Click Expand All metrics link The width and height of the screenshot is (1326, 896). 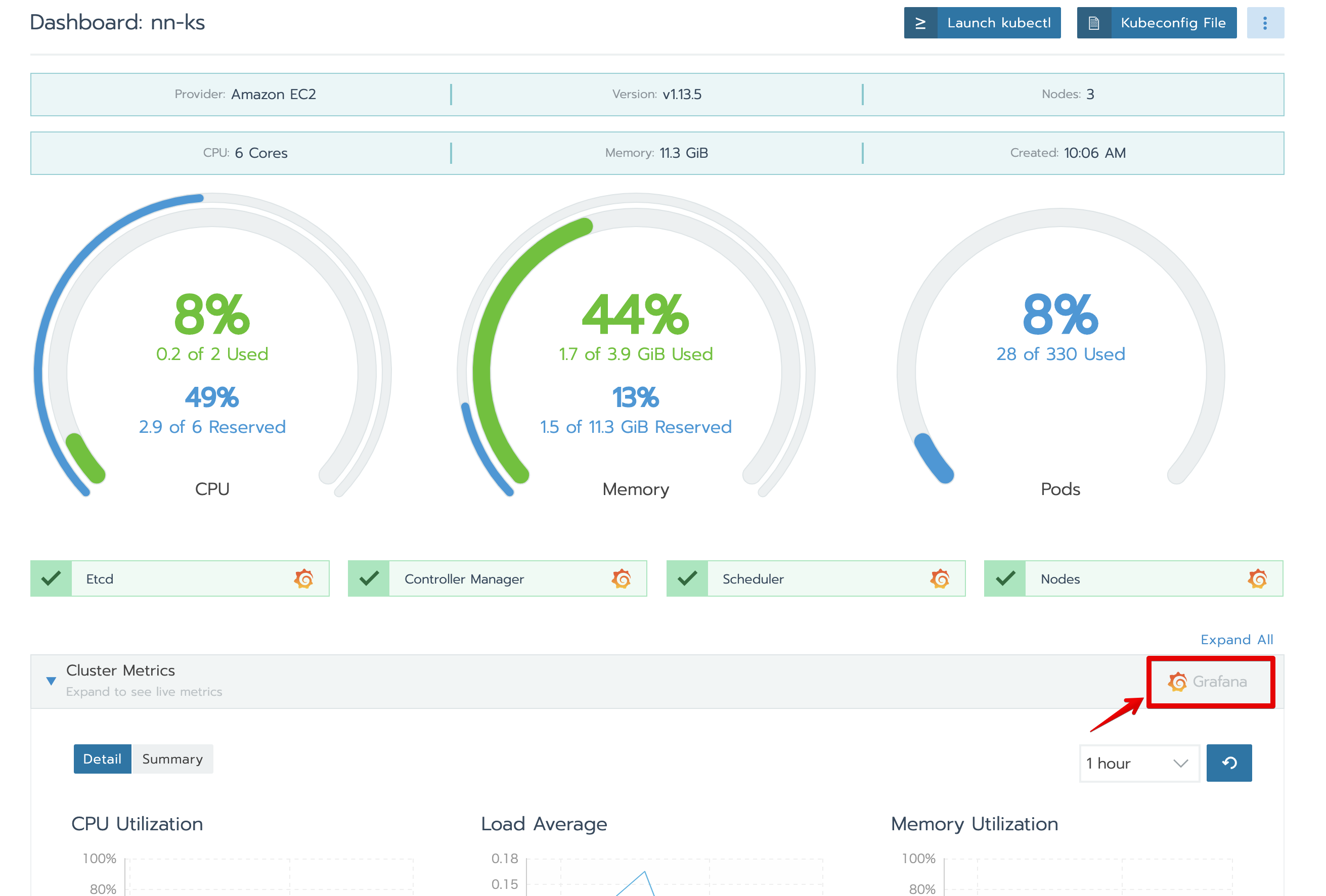pyautogui.click(x=1236, y=640)
